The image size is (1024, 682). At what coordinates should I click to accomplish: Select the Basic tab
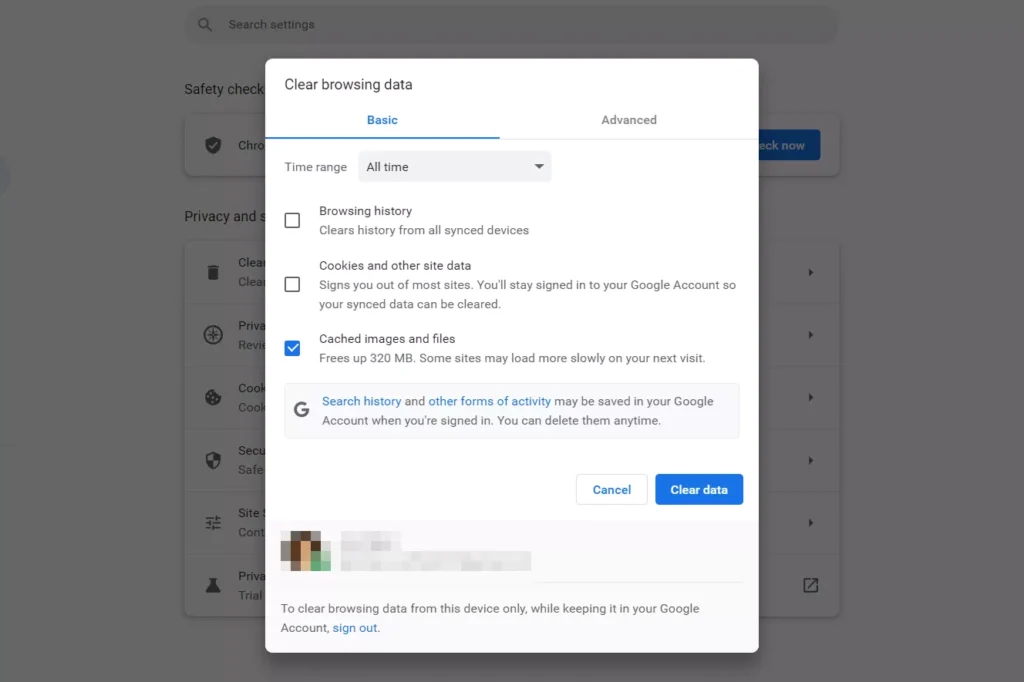pyautogui.click(x=382, y=120)
